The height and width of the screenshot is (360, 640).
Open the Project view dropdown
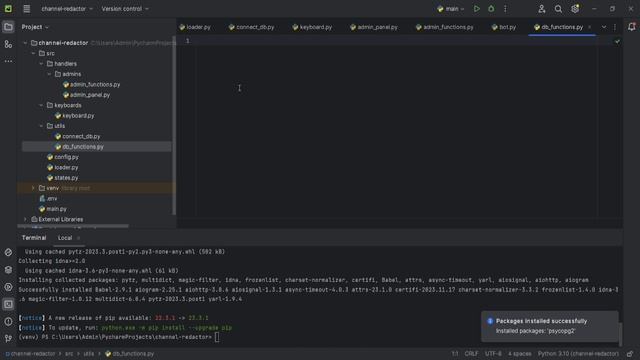pyautogui.click(x=35, y=27)
